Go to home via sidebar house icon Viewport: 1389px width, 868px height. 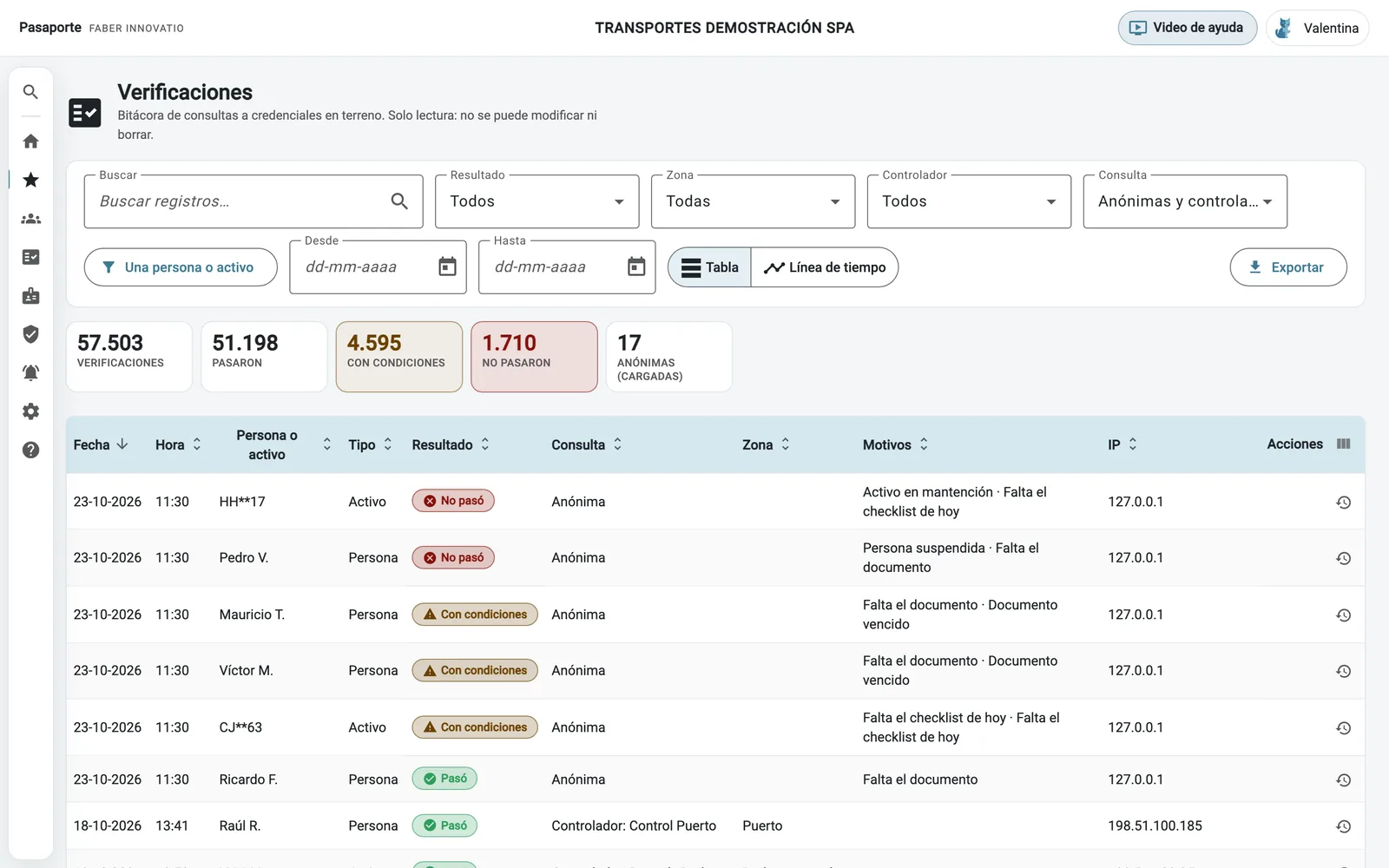coord(30,141)
